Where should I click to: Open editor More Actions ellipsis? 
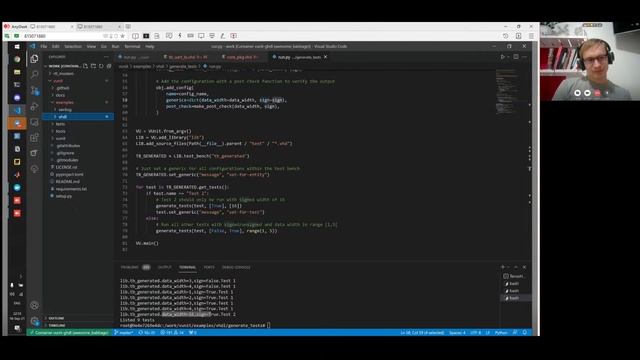tap(524, 57)
